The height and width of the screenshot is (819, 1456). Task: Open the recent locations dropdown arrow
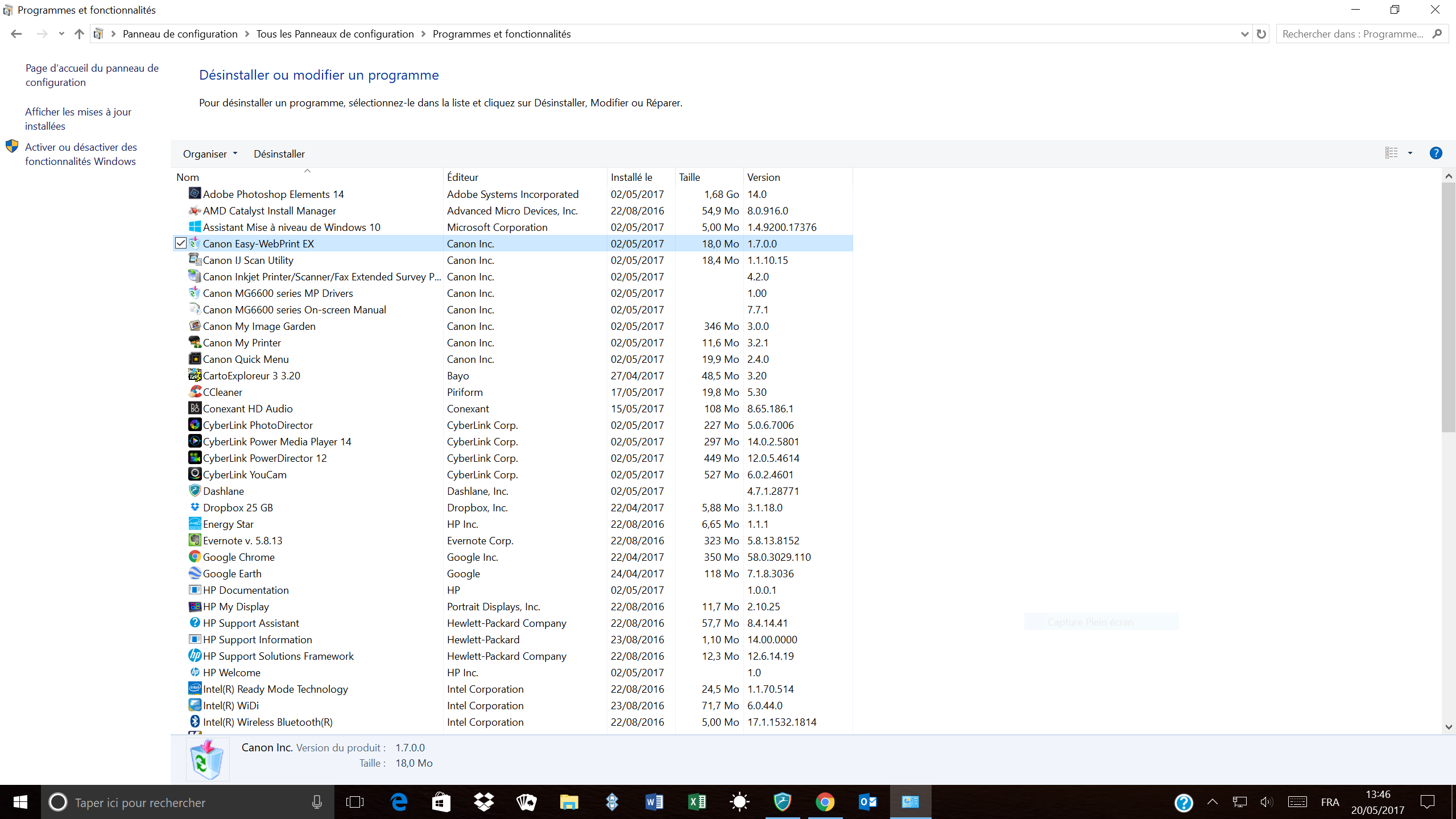click(x=61, y=34)
